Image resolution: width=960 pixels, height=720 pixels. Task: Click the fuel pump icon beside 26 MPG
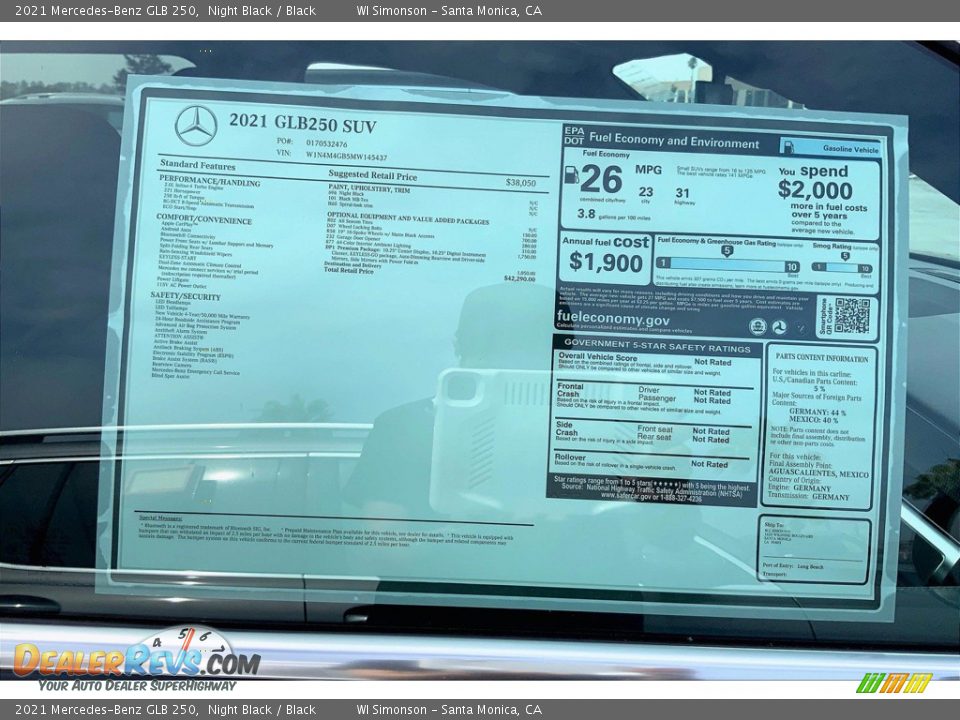click(571, 174)
